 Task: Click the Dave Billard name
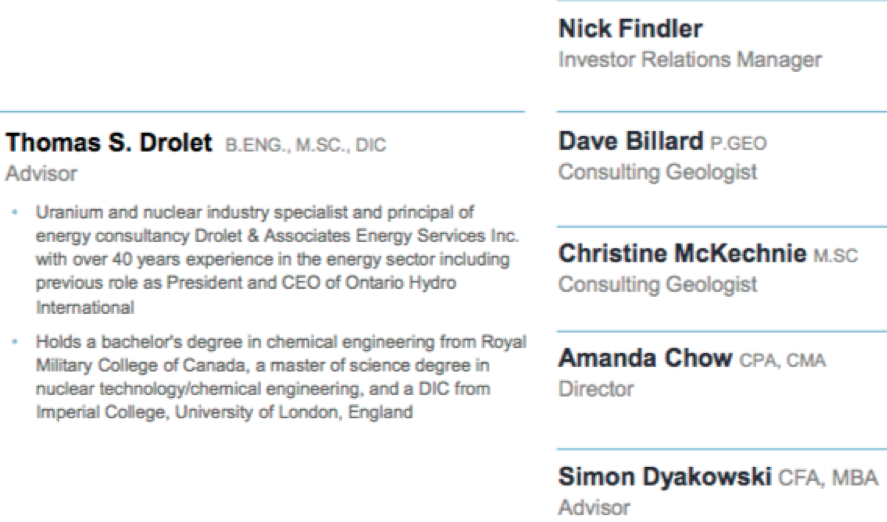click(x=631, y=141)
